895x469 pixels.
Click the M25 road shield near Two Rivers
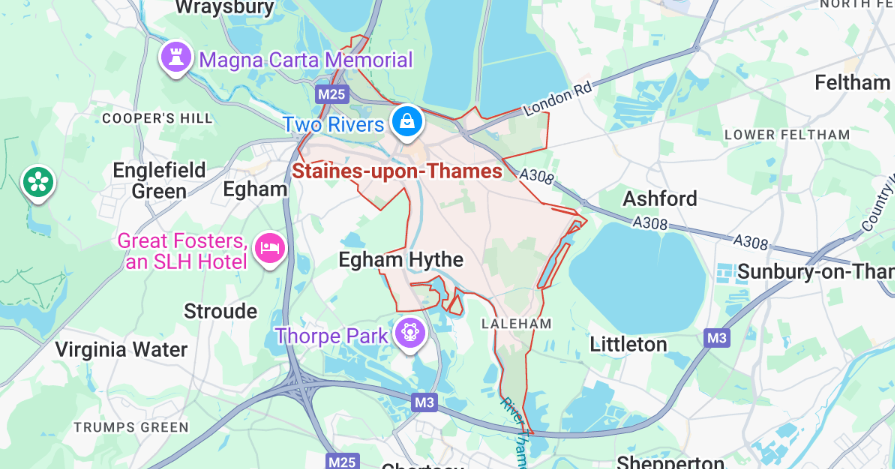pos(332,94)
